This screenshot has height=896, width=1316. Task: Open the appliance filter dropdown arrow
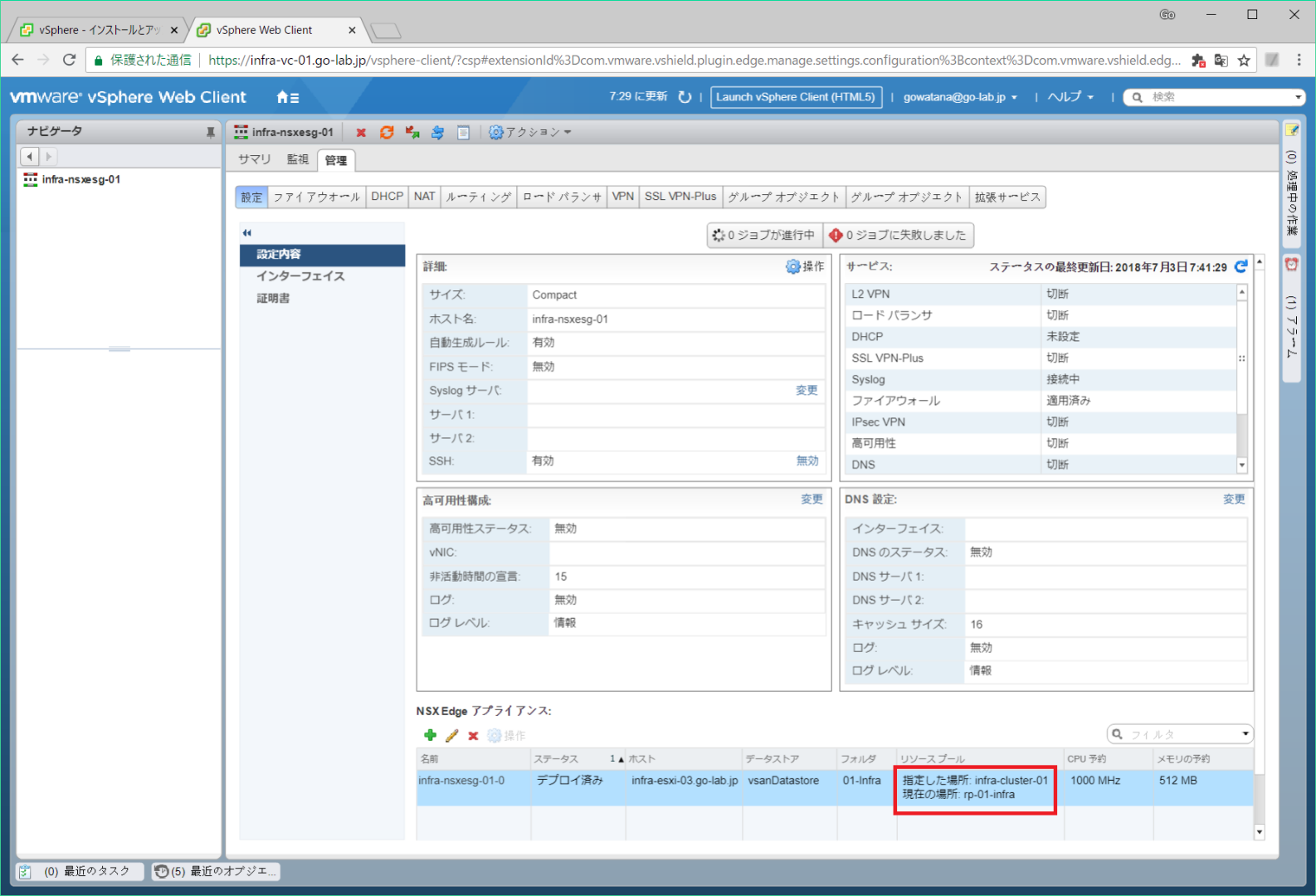1245,734
